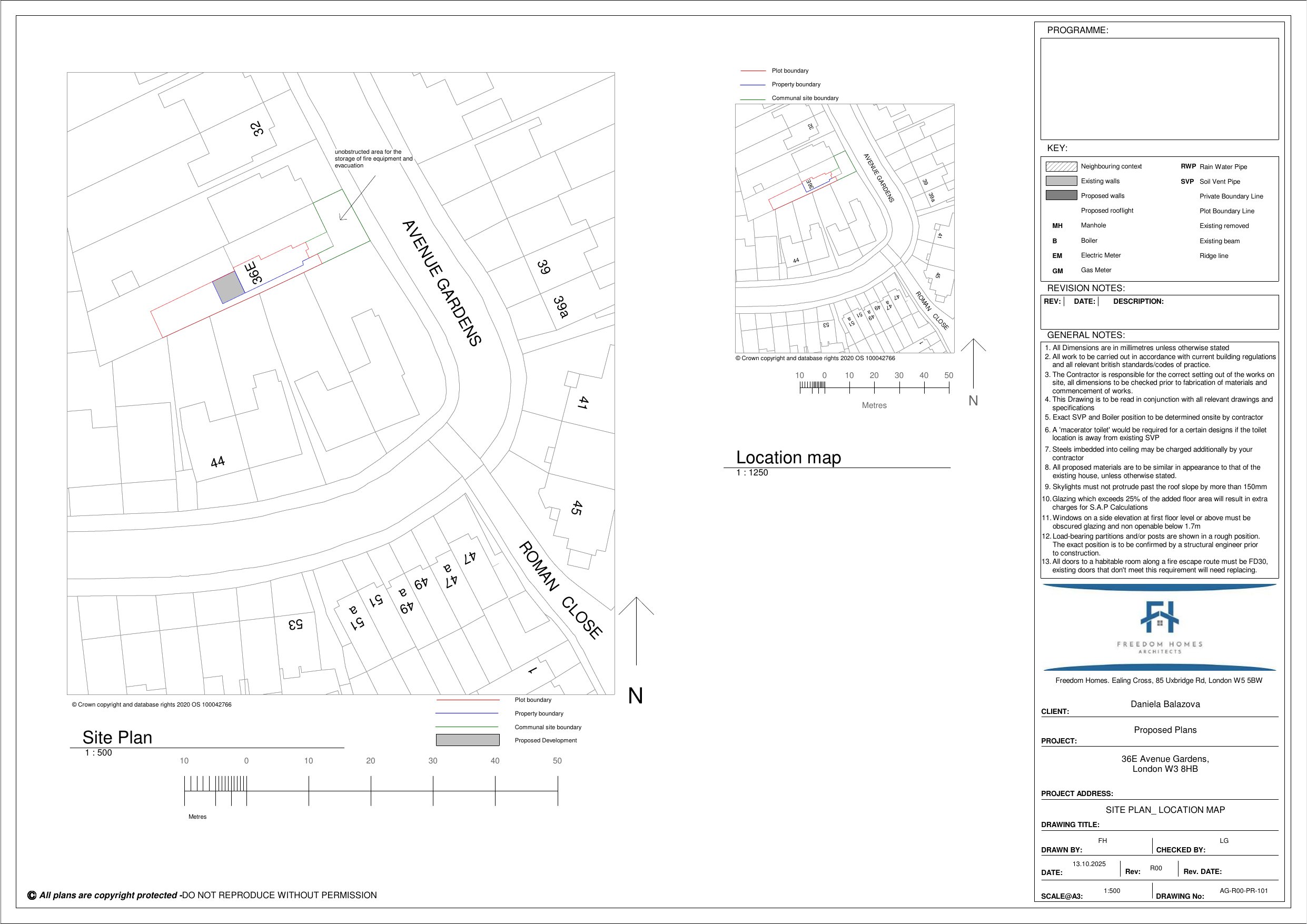This screenshot has width=1307, height=924.
Task: Click the Existing walls grey swatch
Action: [x=1061, y=181]
